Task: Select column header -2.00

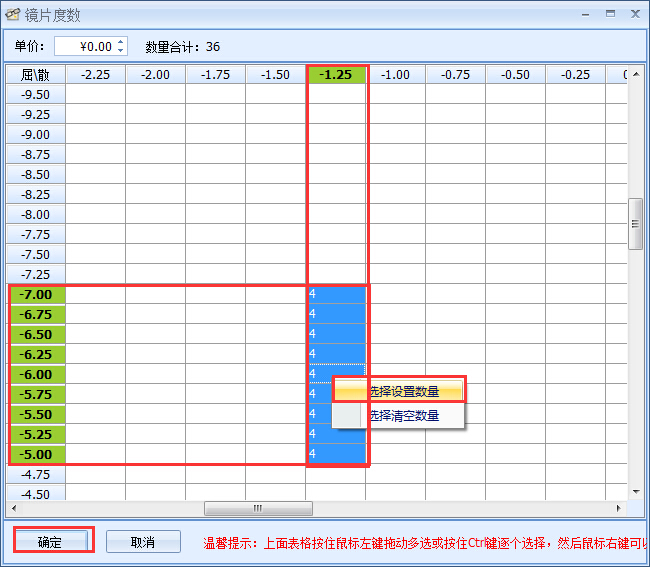Action: [x=155, y=75]
